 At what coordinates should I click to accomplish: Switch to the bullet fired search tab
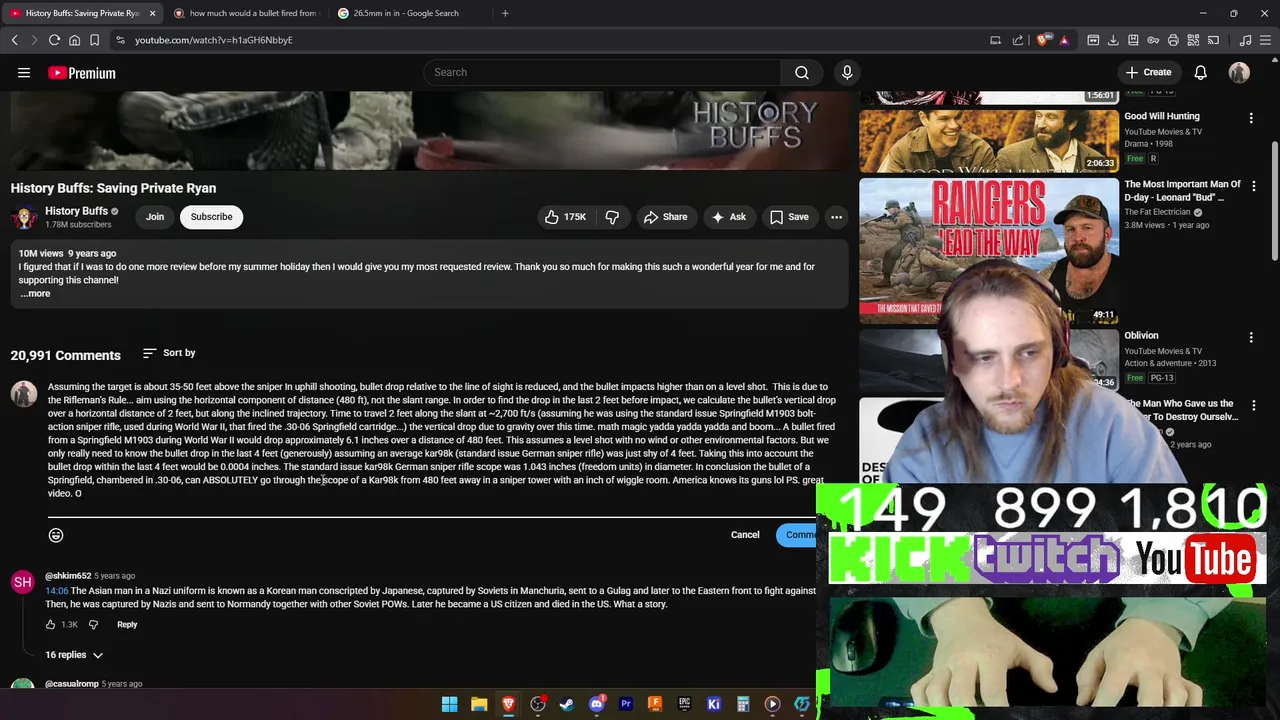point(246,13)
